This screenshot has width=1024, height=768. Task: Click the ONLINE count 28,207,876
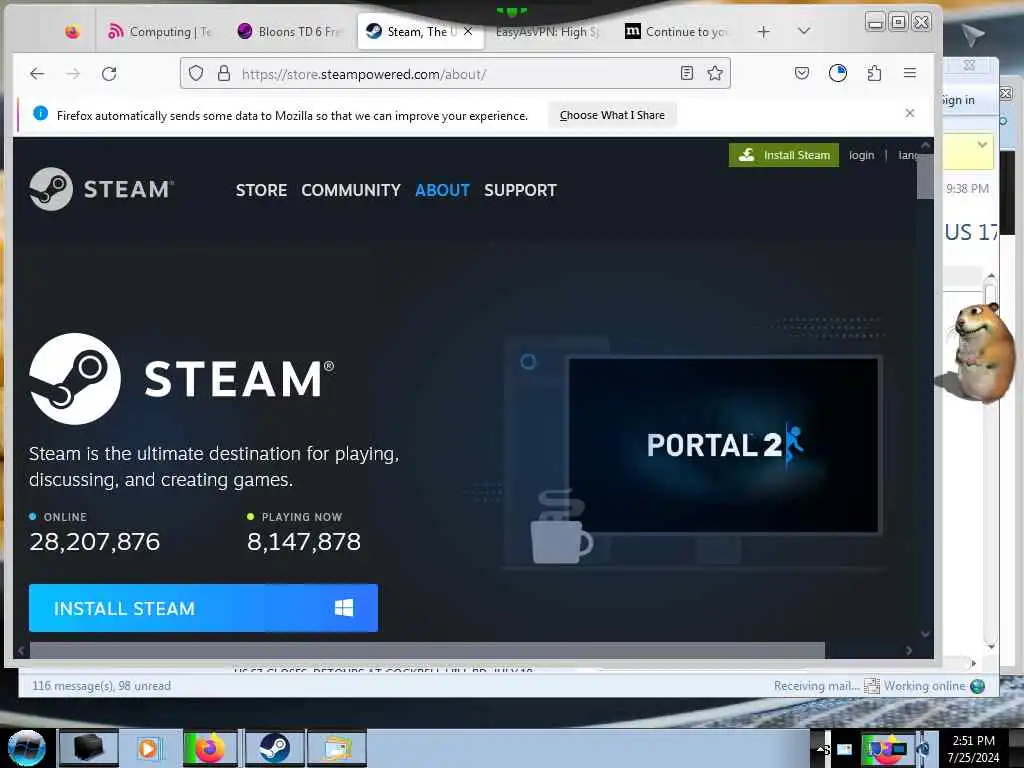tap(95, 541)
